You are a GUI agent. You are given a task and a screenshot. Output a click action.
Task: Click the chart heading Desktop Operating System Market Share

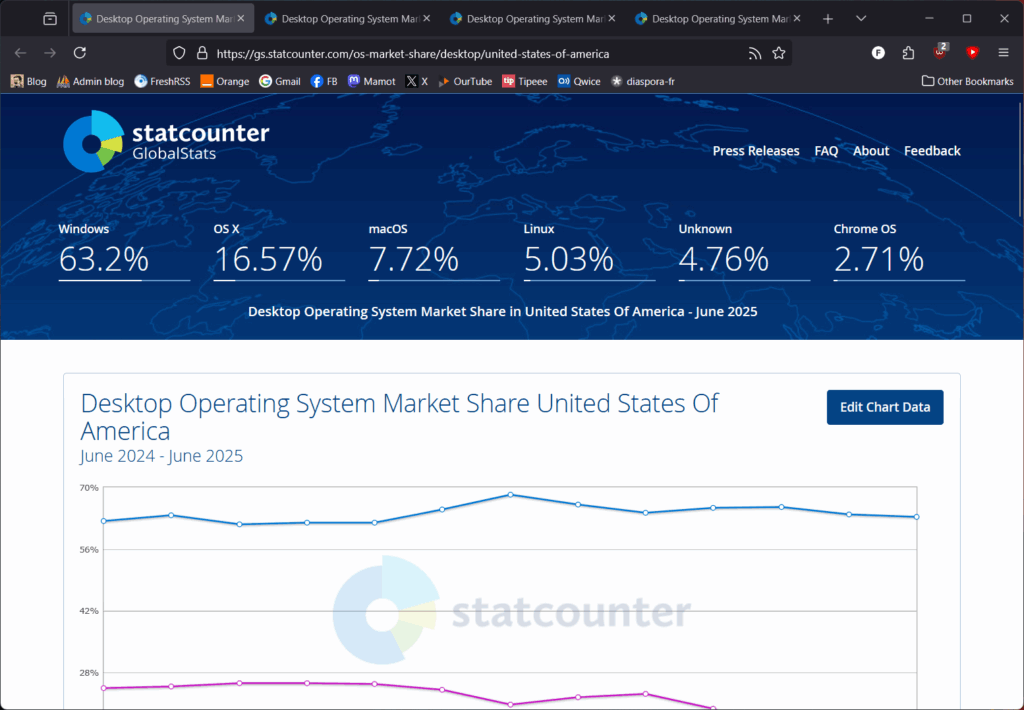tap(399, 417)
